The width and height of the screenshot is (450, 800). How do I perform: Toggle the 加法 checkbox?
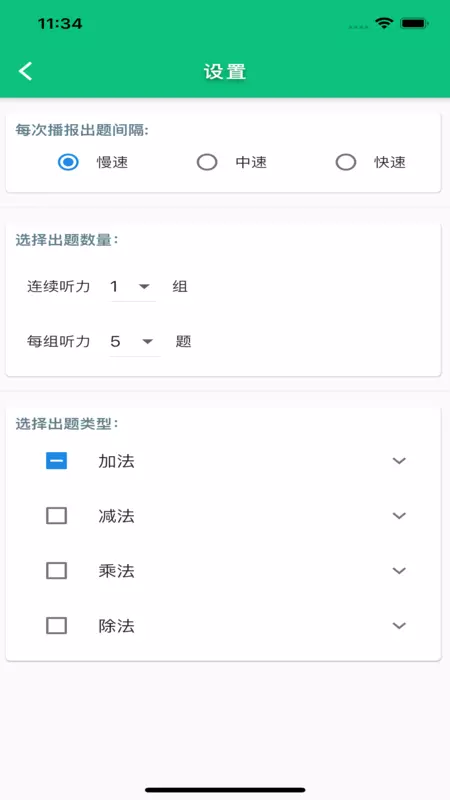57,461
